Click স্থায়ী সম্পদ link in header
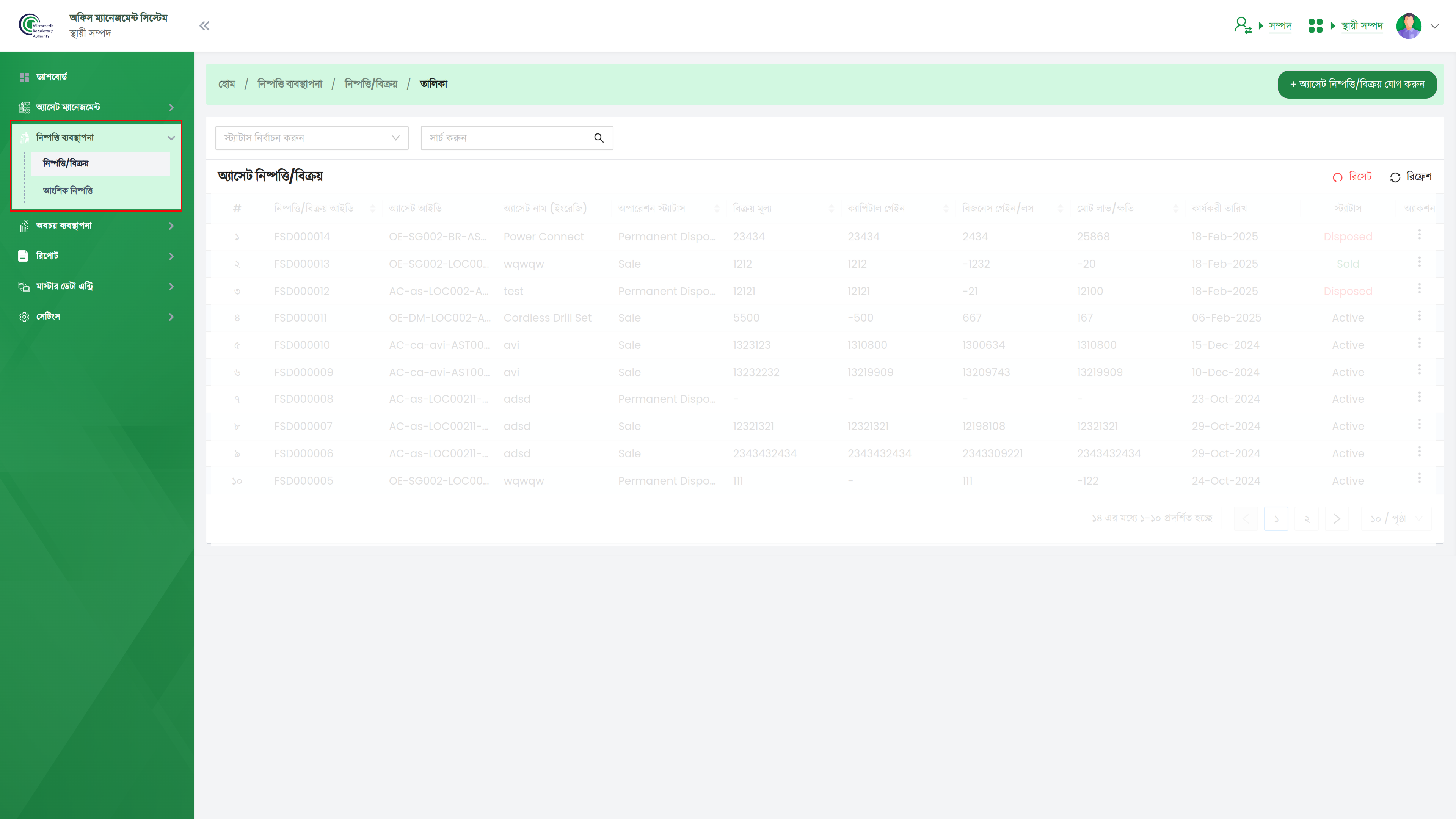The height and width of the screenshot is (819, 1456). coord(1362,26)
